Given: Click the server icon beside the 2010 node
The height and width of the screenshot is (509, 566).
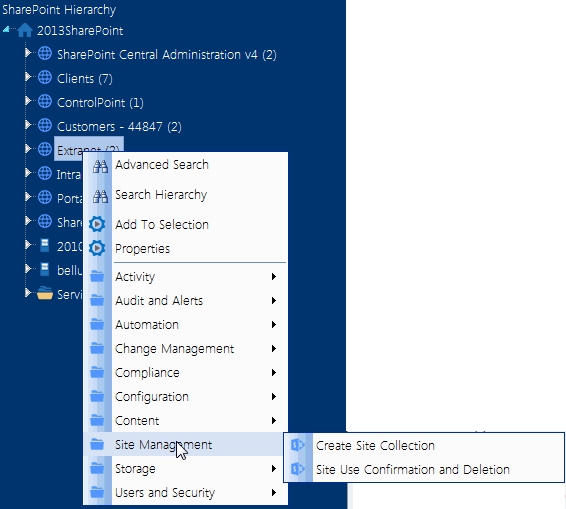Looking at the screenshot, I should [x=44, y=245].
